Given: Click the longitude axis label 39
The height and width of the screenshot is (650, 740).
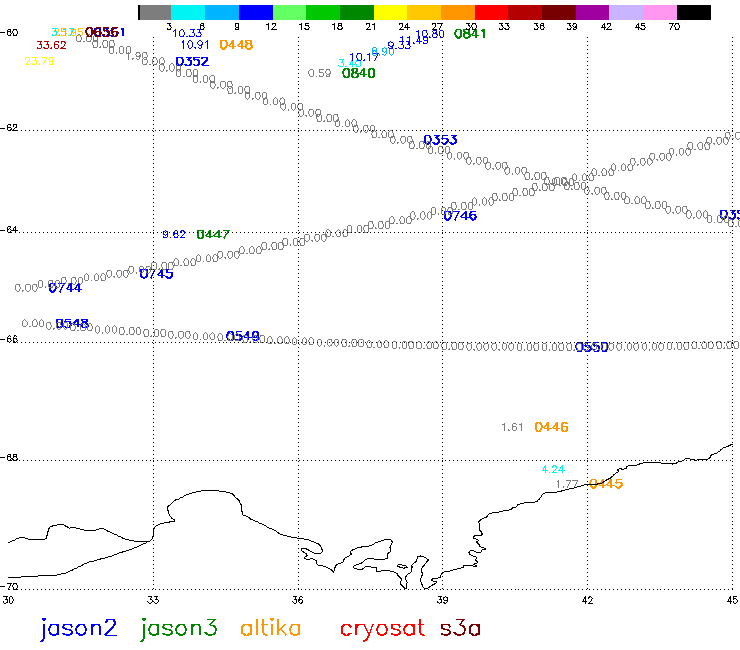Looking at the screenshot, I should pos(442,600).
